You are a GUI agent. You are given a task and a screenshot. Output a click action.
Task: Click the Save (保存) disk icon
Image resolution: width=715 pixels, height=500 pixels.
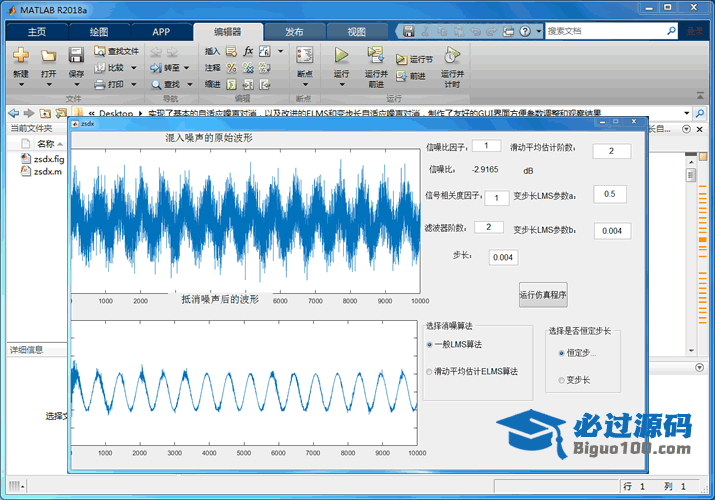[x=76, y=56]
